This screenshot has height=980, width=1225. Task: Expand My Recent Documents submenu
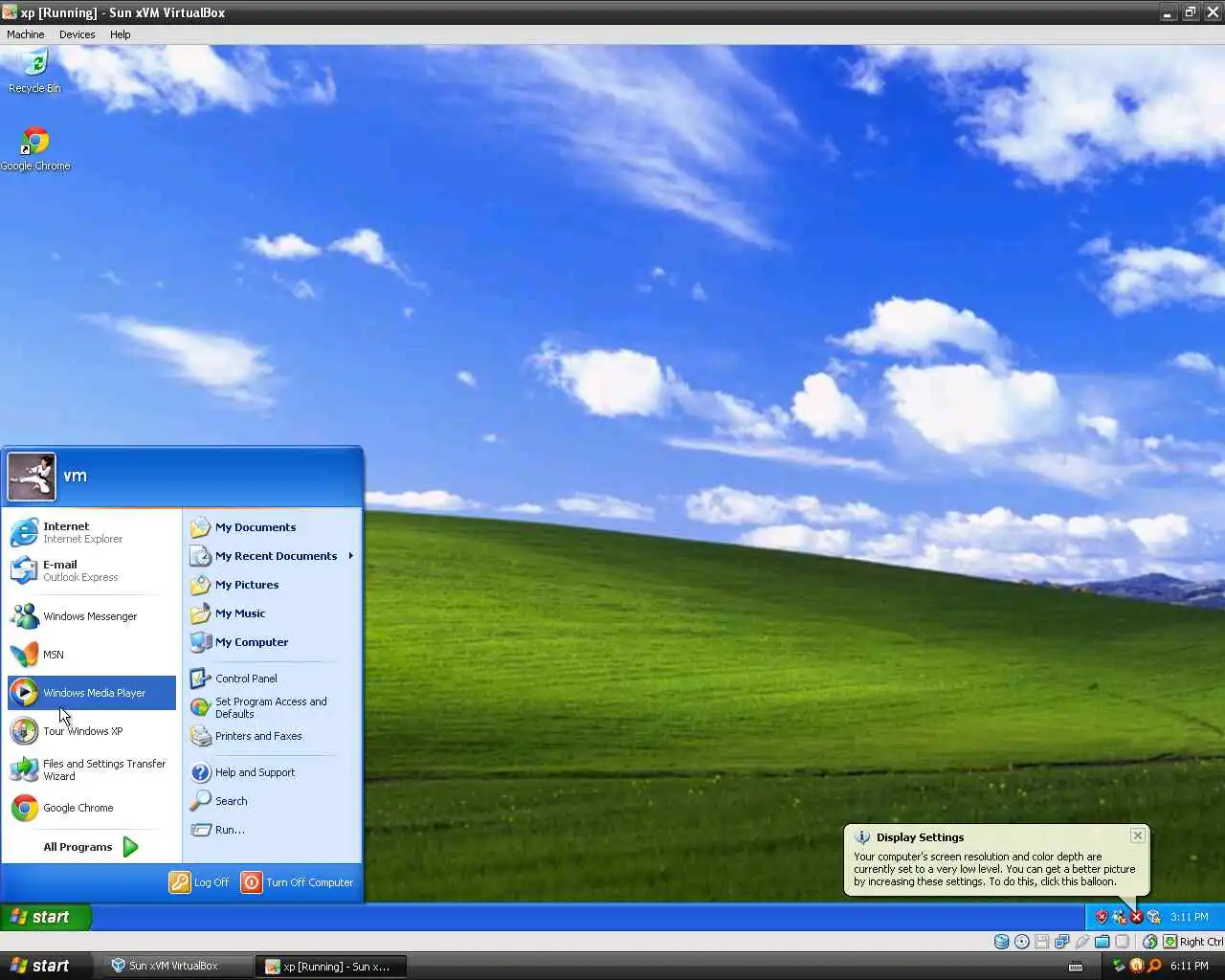(272, 556)
